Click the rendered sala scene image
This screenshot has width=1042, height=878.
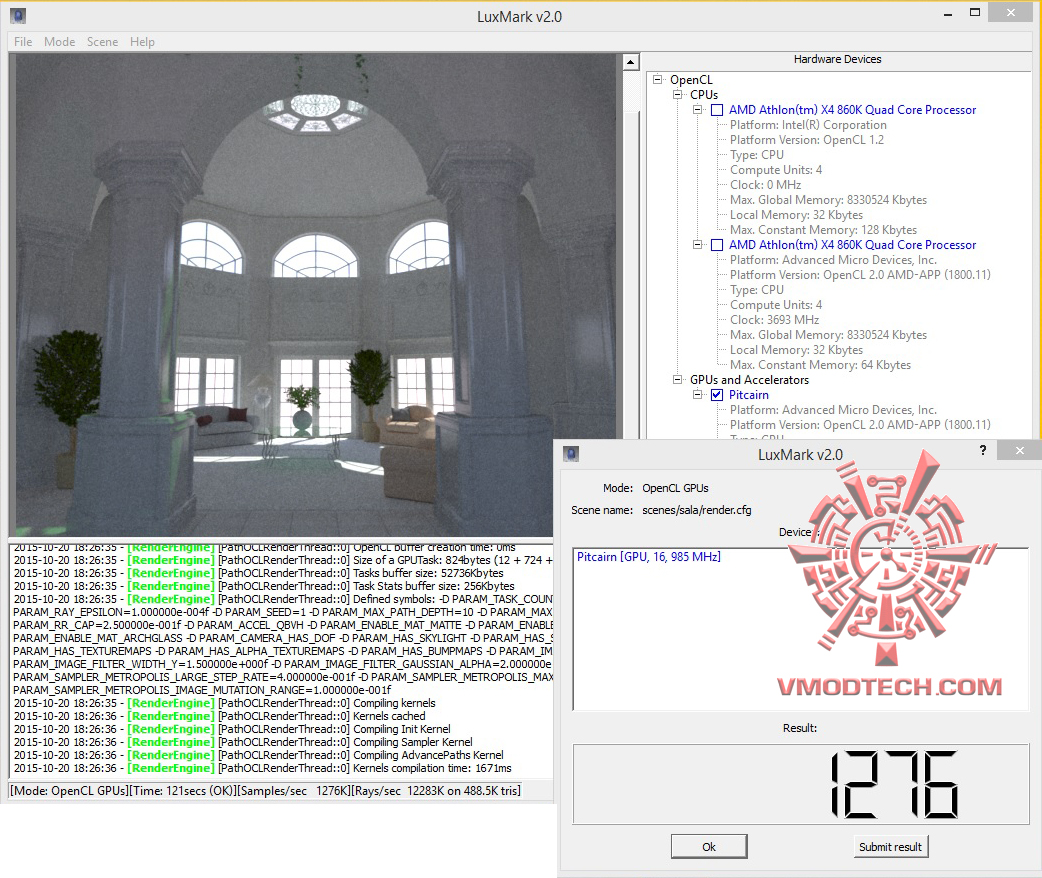316,294
